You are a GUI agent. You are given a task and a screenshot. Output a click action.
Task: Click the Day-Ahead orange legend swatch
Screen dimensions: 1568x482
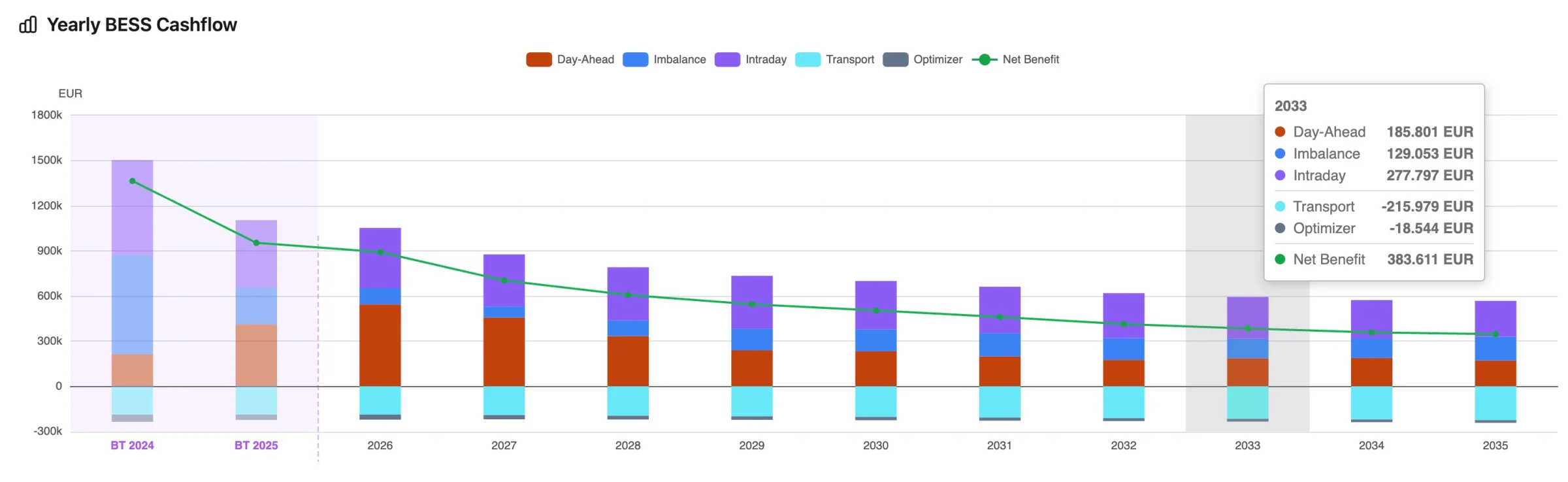pos(539,59)
